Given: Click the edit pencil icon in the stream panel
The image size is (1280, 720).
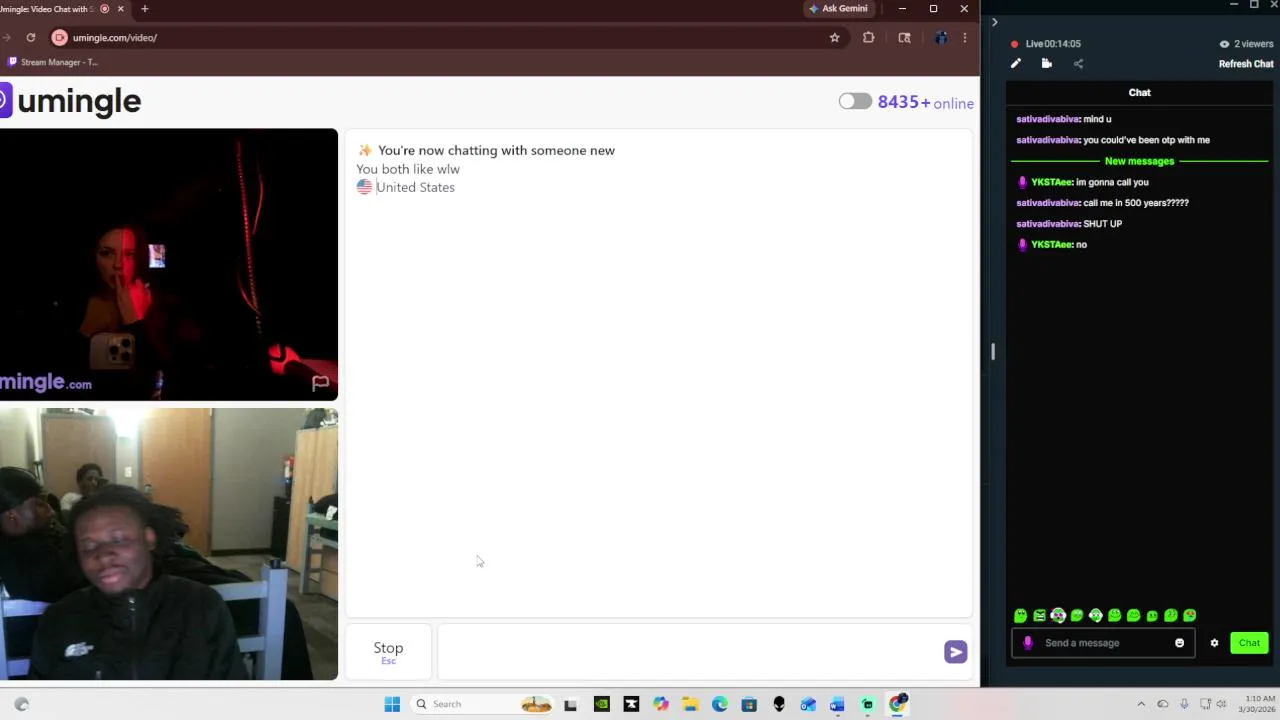Looking at the screenshot, I should (1015, 63).
